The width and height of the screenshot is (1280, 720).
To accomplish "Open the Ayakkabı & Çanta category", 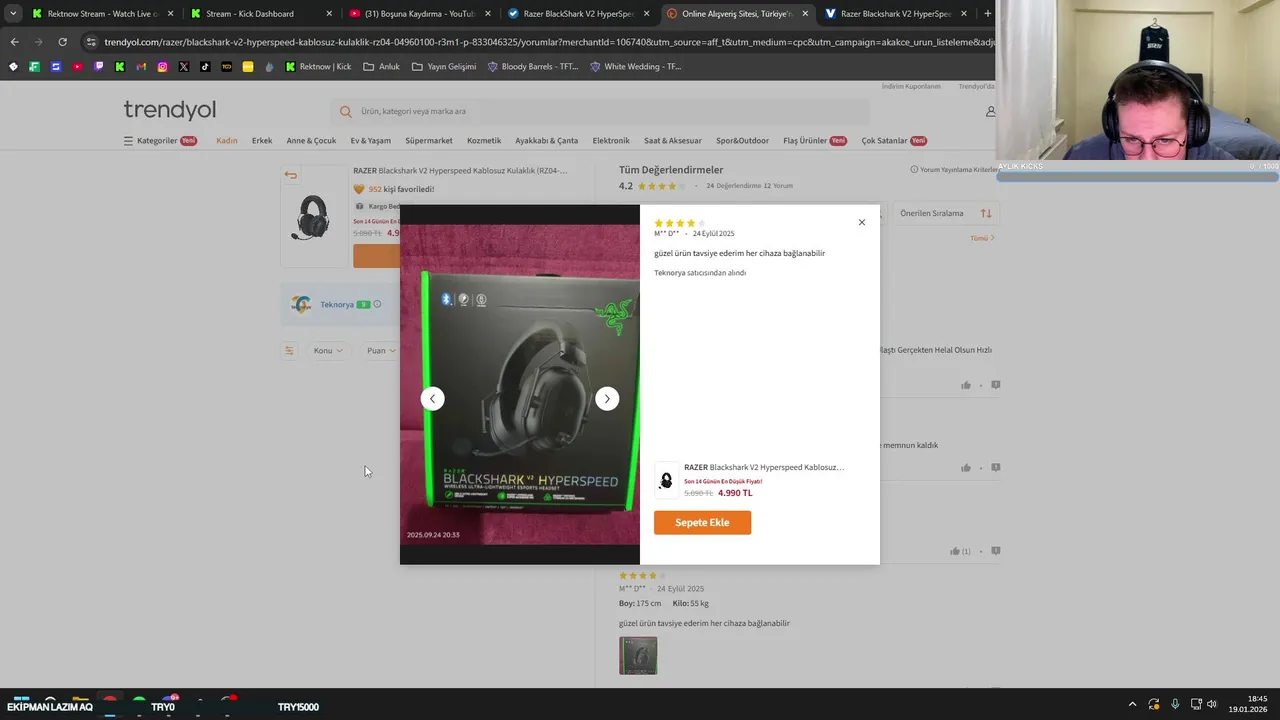I will point(547,141).
